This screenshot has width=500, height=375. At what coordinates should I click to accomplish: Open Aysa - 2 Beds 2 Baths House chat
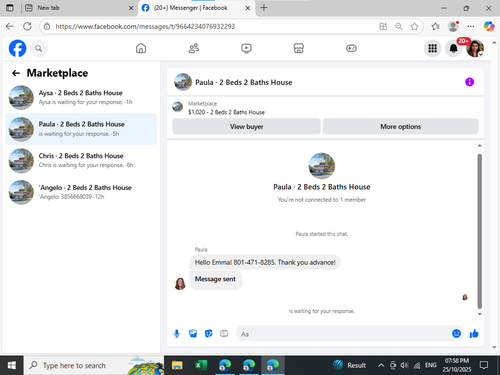pyautogui.click(x=81, y=97)
